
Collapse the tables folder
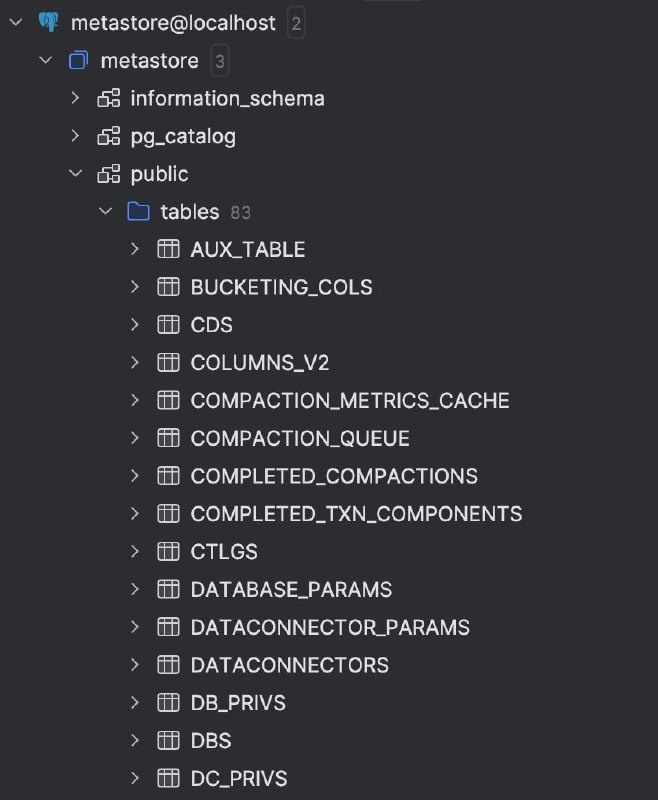pos(105,212)
